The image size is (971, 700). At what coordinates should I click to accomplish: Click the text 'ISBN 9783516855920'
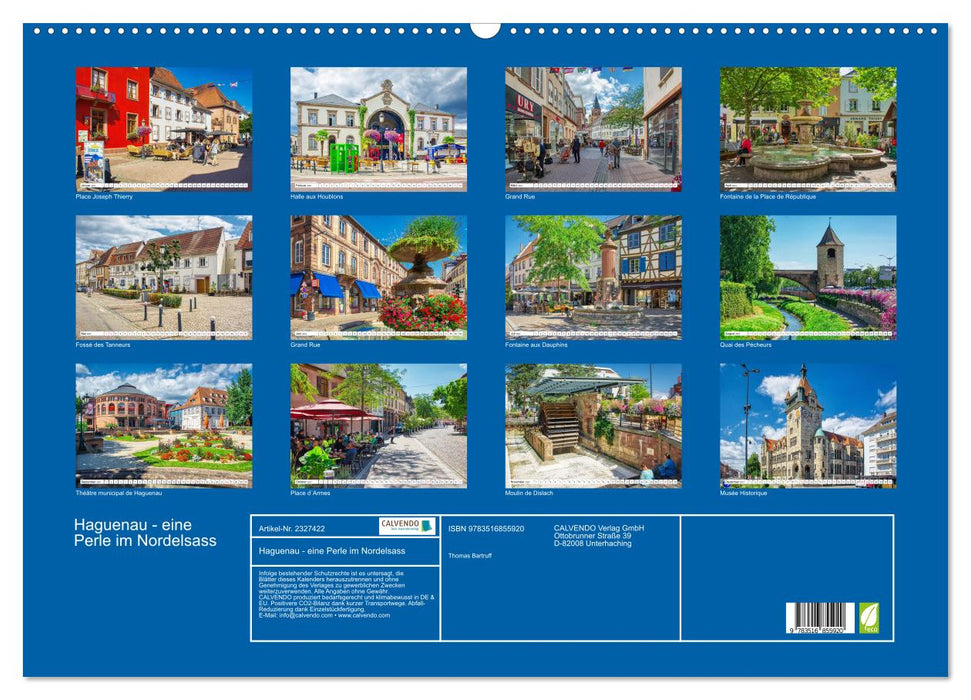[486, 528]
